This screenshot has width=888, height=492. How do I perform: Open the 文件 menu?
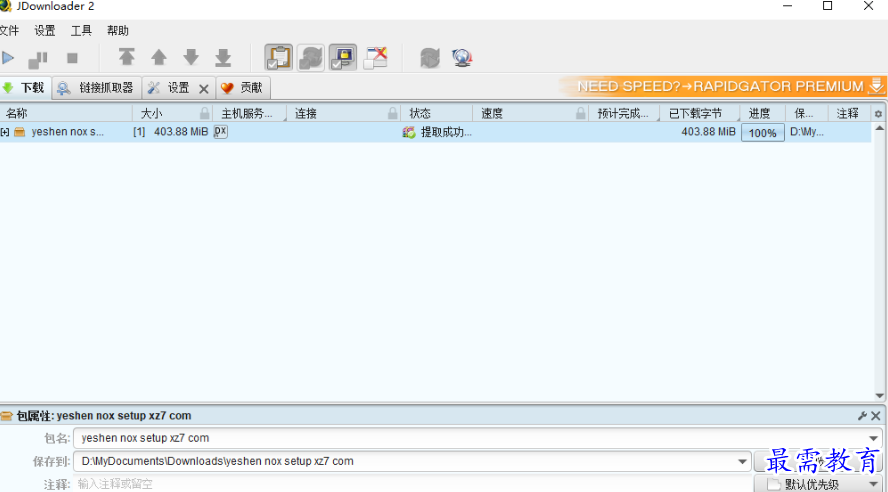tap(9, 31)
